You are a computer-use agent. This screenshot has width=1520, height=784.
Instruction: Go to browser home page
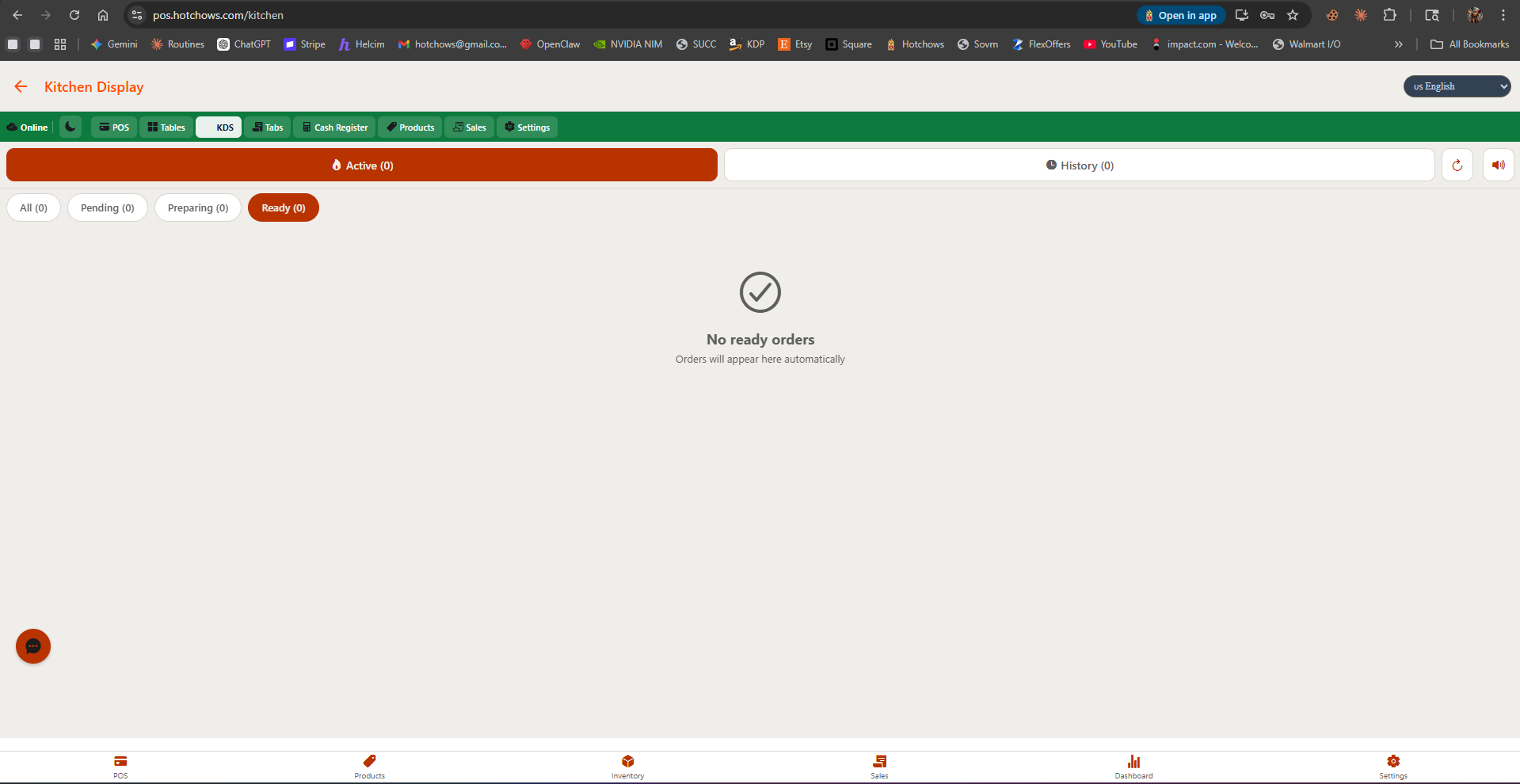103,15
